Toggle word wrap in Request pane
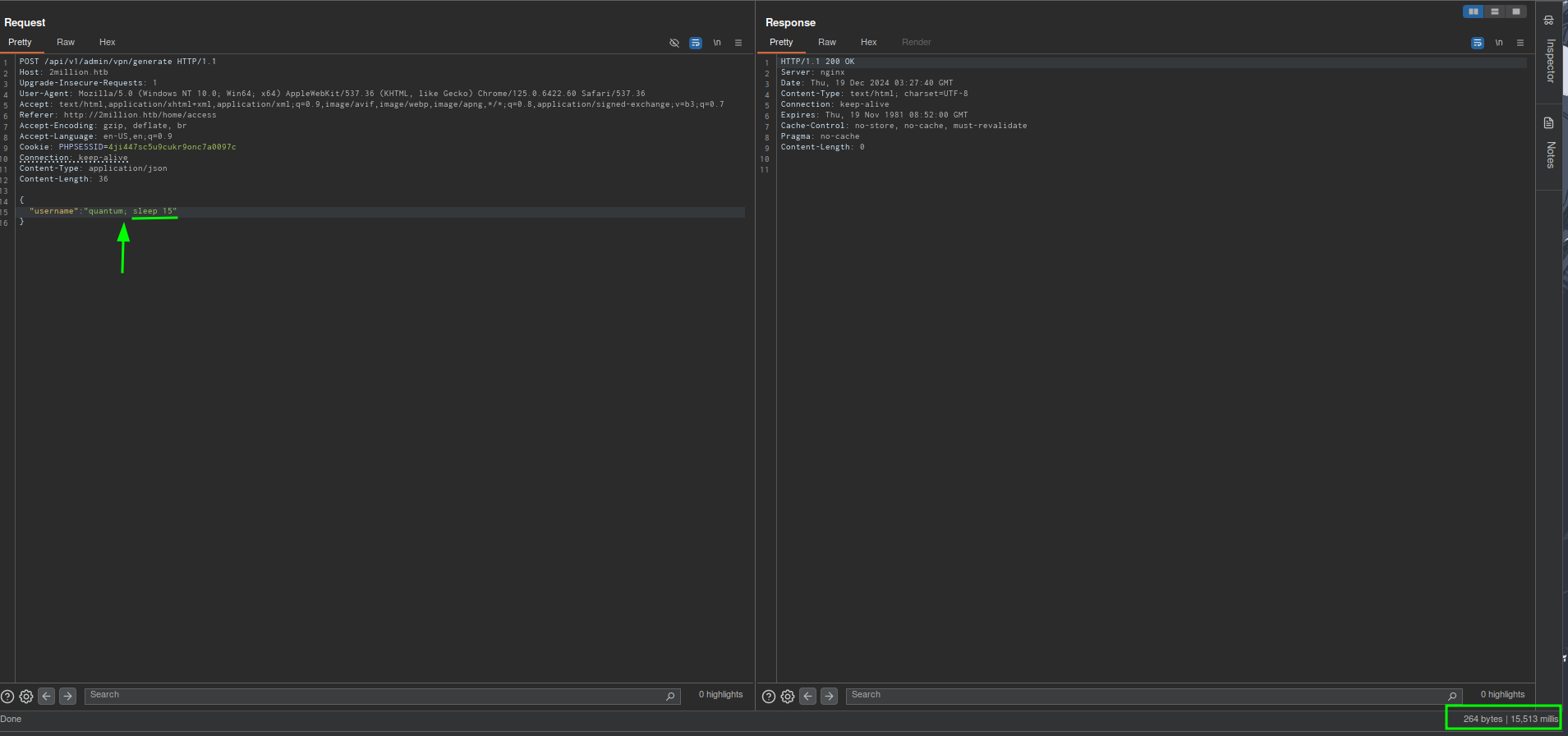This screenshot has width=1568, height=736. click(696, 43)
